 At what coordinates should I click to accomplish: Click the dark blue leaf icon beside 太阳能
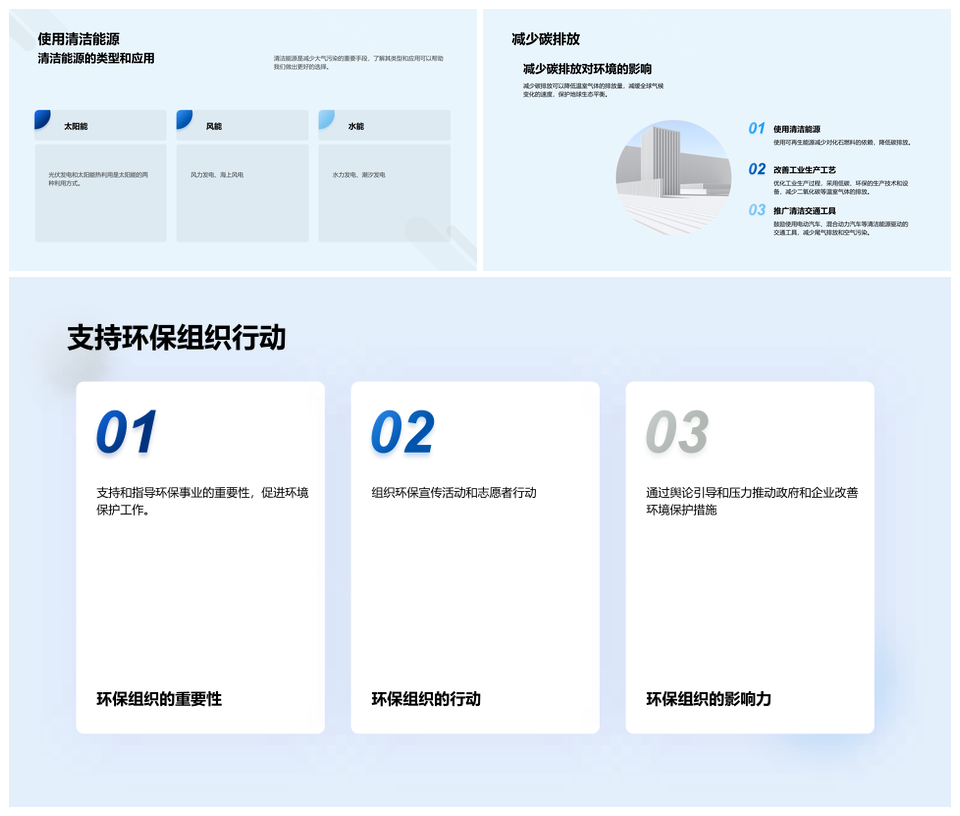coord(42,120)
